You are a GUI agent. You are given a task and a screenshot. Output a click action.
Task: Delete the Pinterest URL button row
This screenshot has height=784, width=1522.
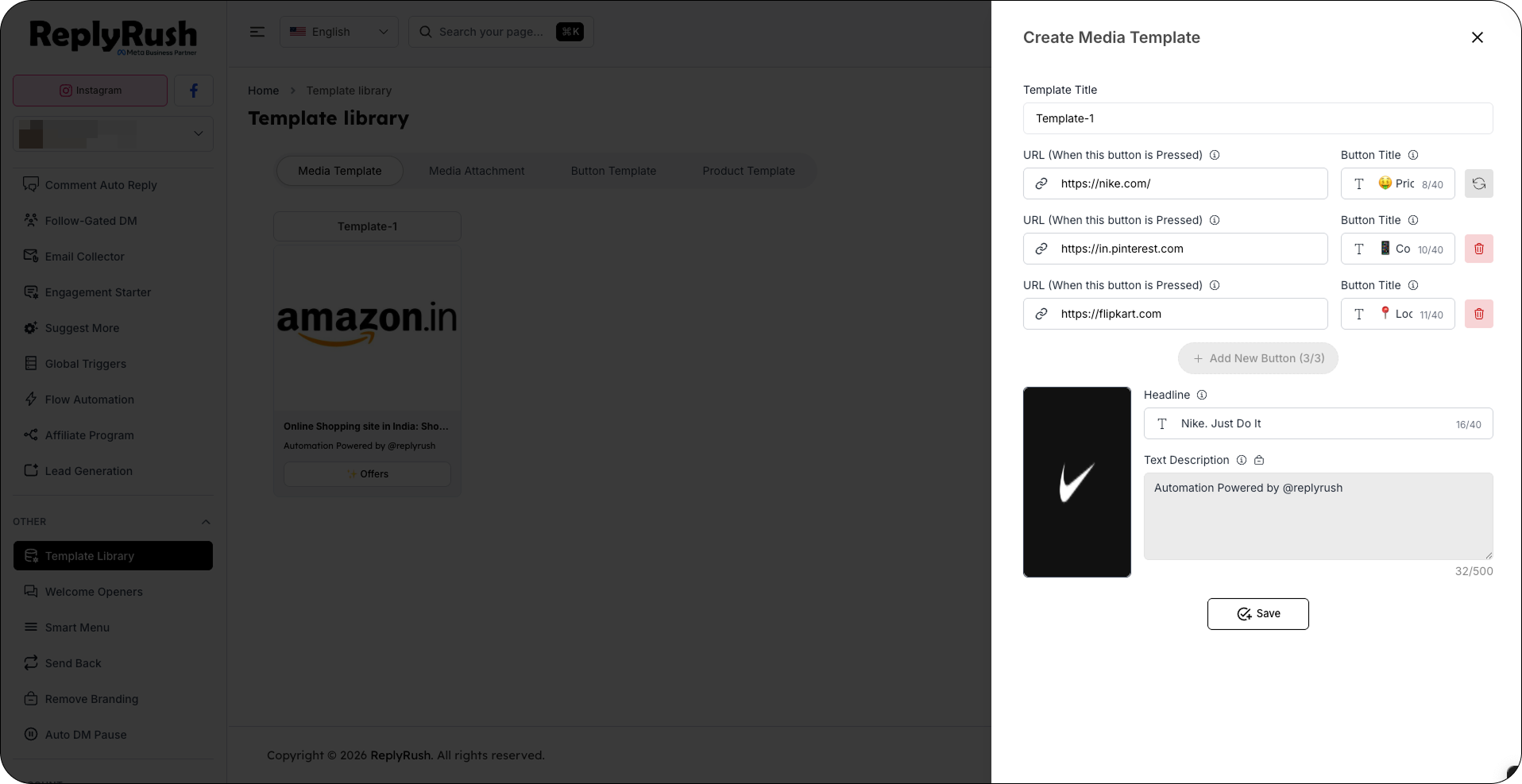[x=1478, y=249]
